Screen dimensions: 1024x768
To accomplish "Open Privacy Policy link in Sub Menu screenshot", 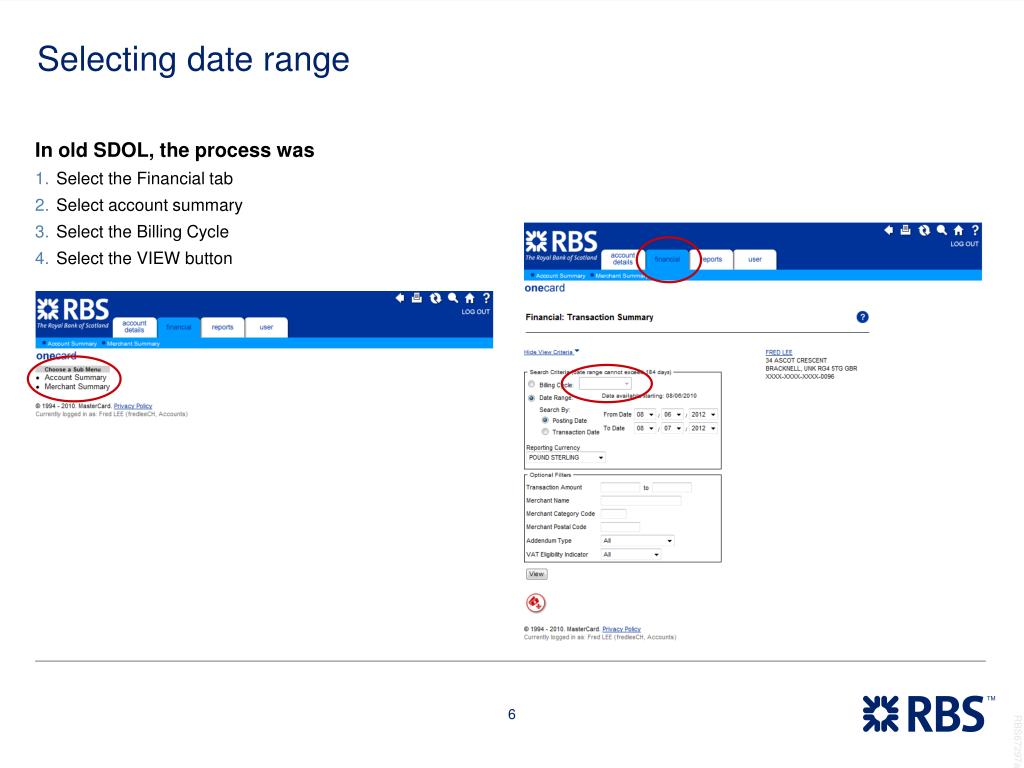I will [x=133, y=406].
